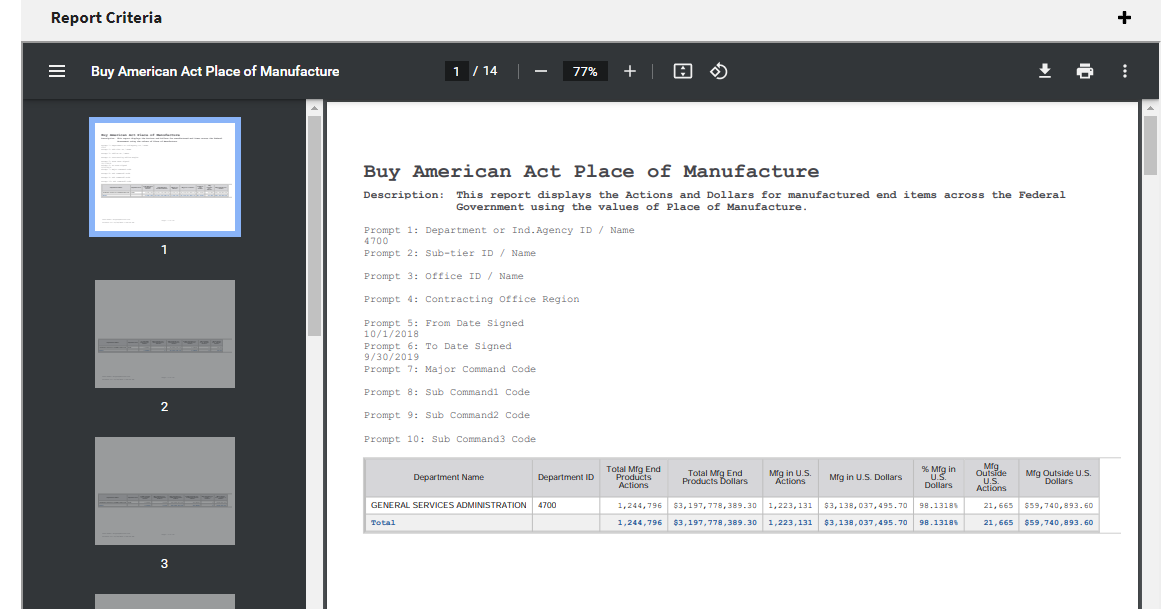Image resolution: width=1163 pixels, height=609 pixels.
Task: Select page 2 thumbnail
Action: 165,334
